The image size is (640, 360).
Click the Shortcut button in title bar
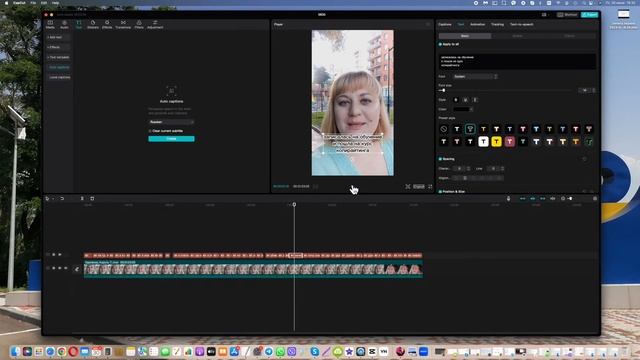[567, 15]
